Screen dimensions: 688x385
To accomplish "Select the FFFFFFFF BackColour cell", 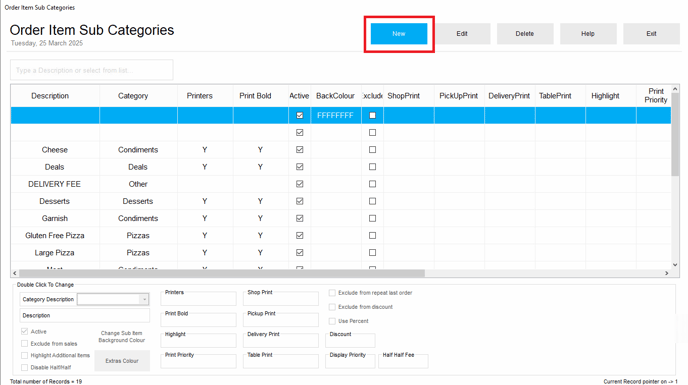I will (x=336, y=115).
